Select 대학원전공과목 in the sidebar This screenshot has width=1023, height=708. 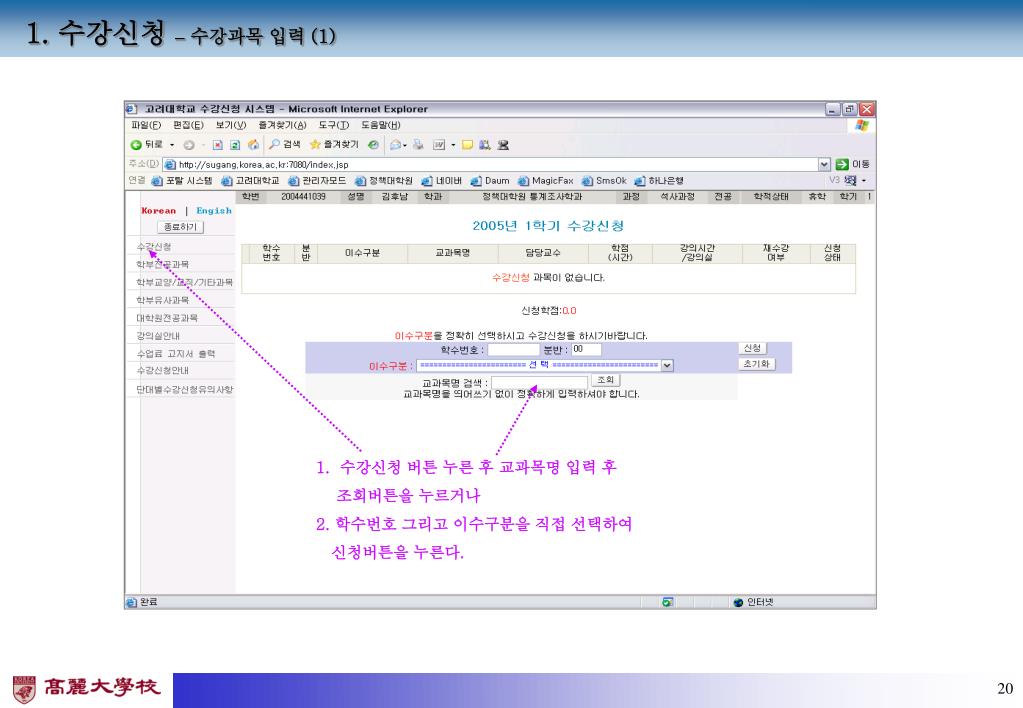pyautogui.click(x=166, y=318)
